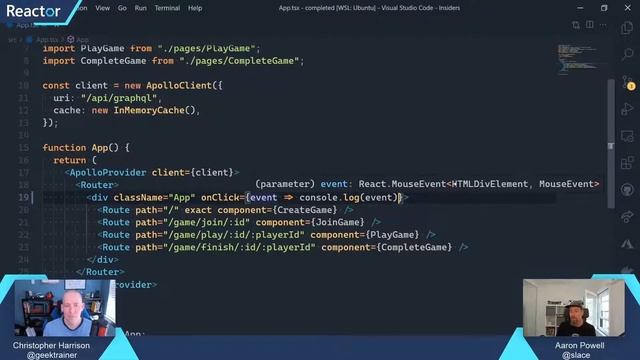
Task: Click "./pages/PlayGame" import path
Action: tap(206, 49)
